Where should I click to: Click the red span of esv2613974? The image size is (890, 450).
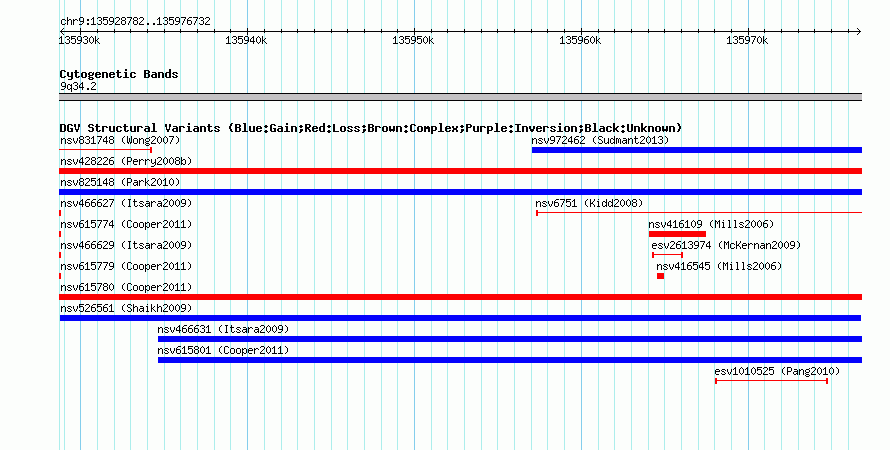(668, 255)
